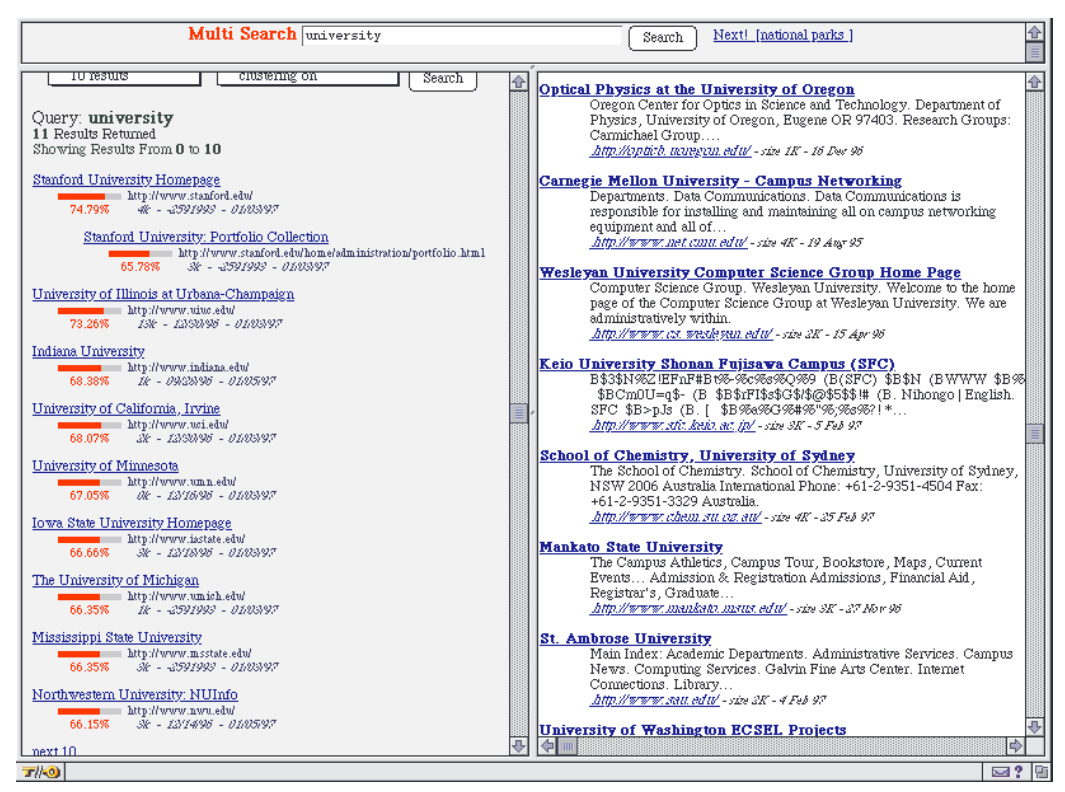The height and width of the screenshot is (792, 1065).
Task: Open the Mankato State University link
Action: (631, 547)
